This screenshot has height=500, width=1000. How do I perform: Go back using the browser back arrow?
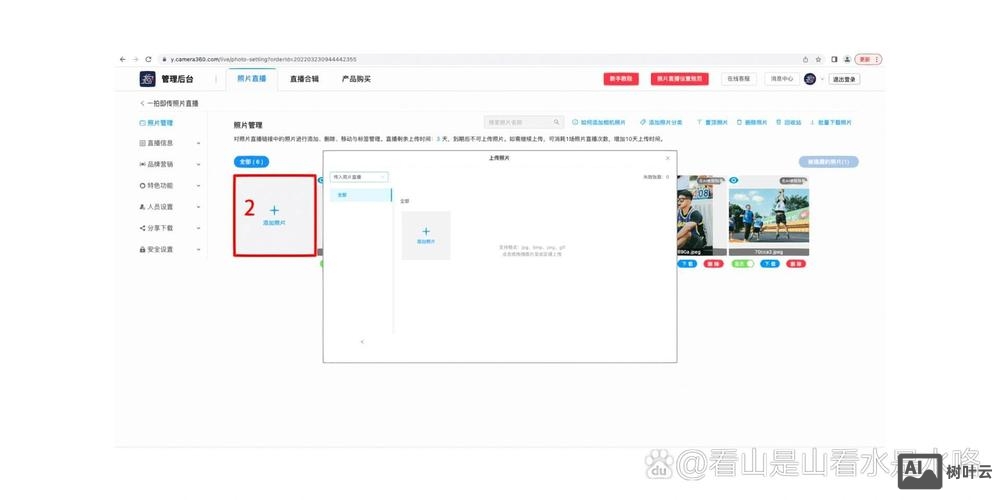pos(122,59)
